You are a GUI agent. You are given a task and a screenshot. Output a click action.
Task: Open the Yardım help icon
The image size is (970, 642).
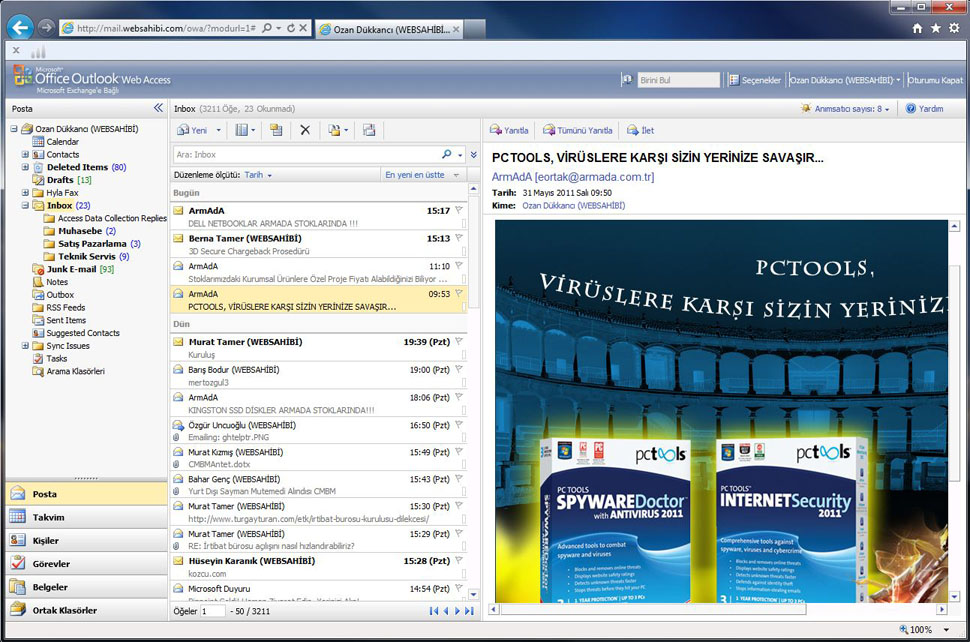click(911, 108)
